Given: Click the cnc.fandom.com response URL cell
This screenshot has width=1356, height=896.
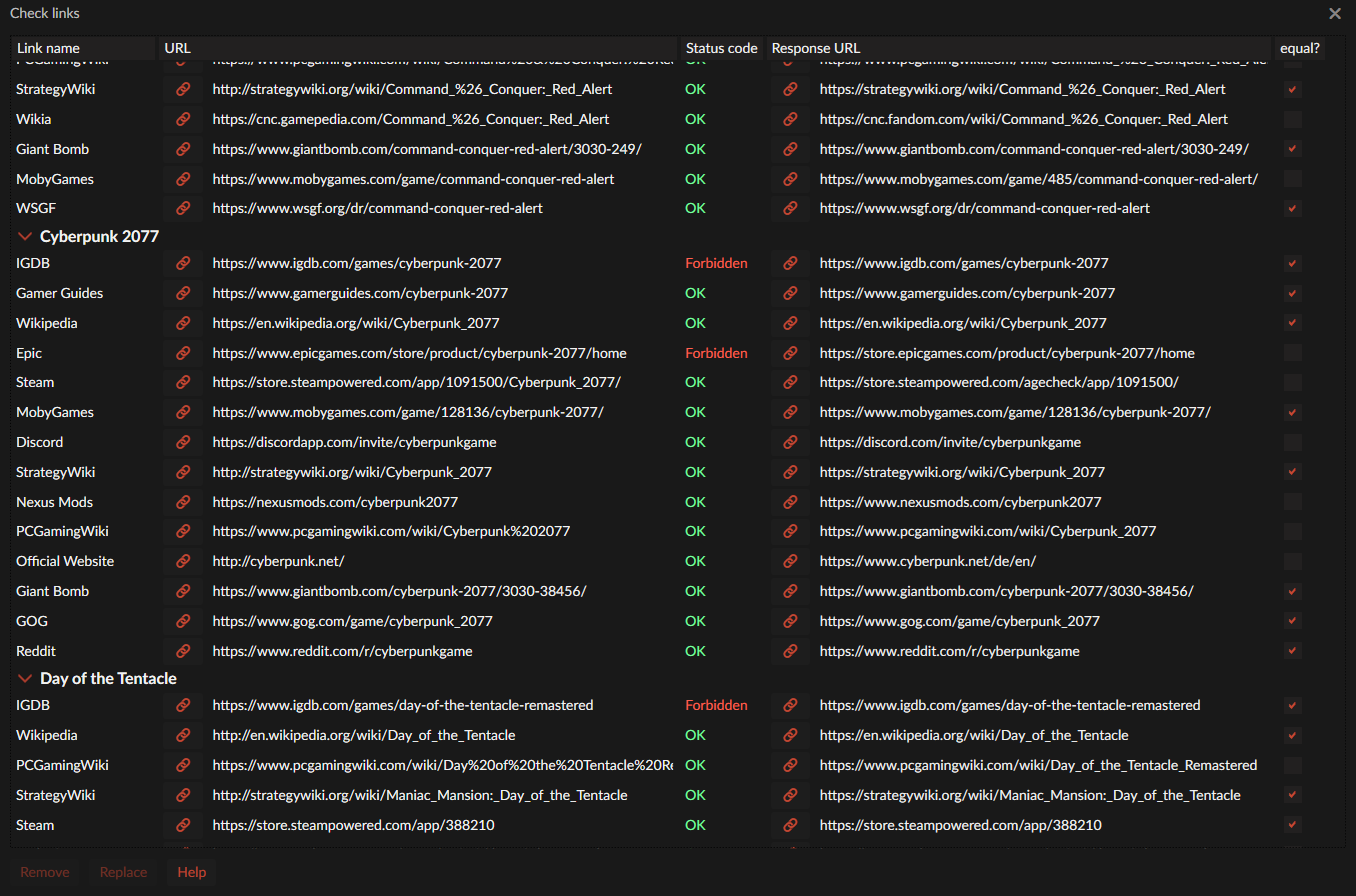Looking at the screenshot, I should (x=1024, y=119).
